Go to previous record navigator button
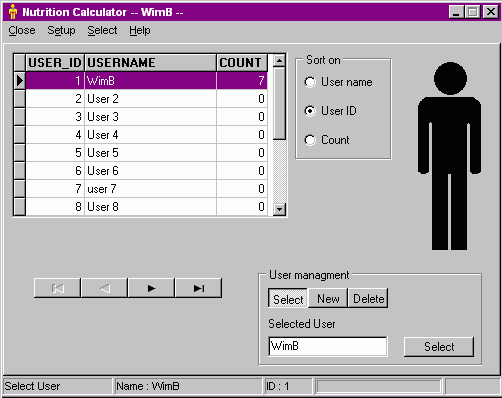This screenshot has height=398, width=502. (104, 288)
